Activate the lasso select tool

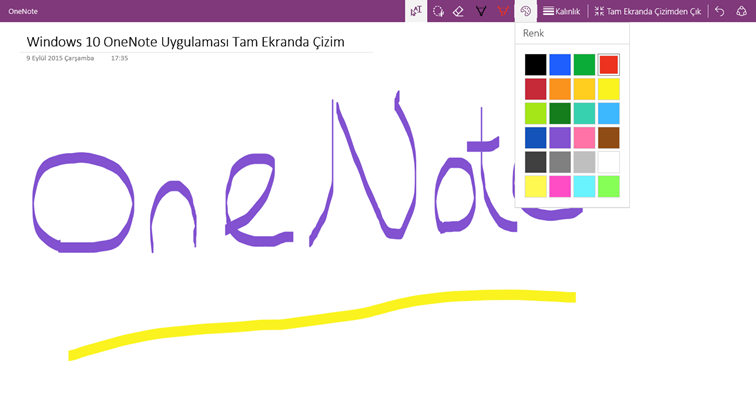click(x=438, y=11)
